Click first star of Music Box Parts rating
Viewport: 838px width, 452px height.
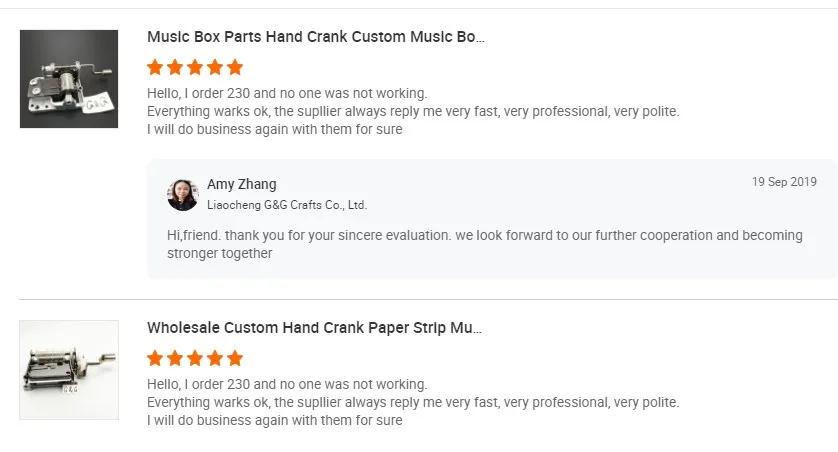155,68
